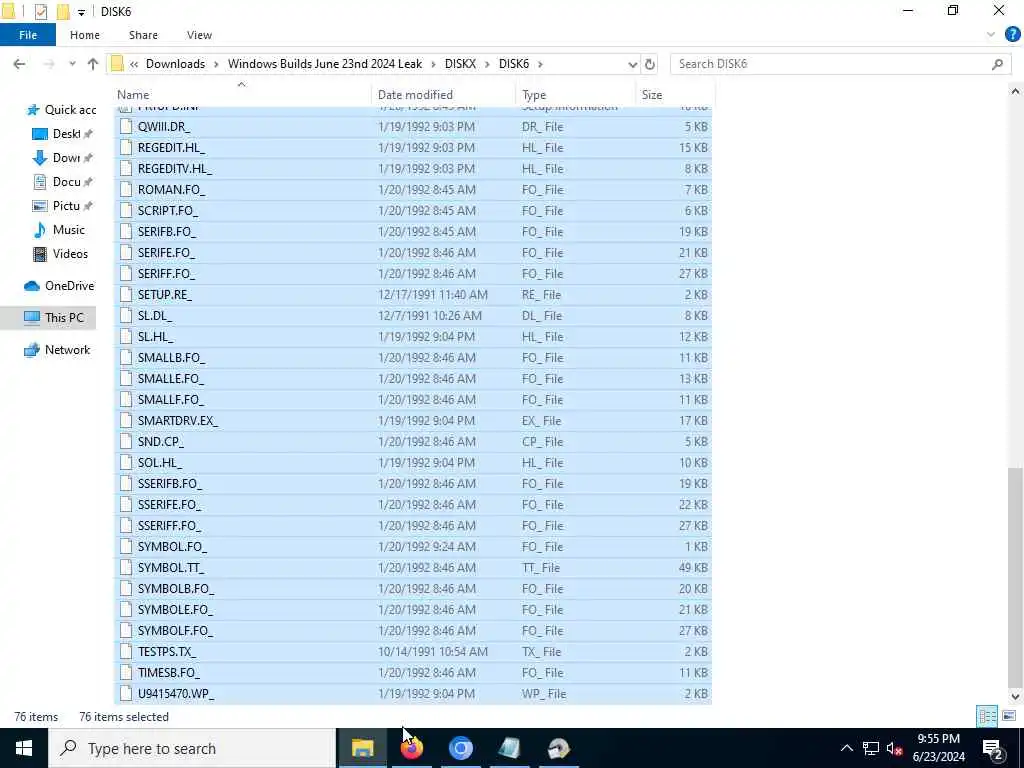Viewport: 1024px width, 768px height.
Task: Select Network in the navigation pane
Action: pos(57,350)
